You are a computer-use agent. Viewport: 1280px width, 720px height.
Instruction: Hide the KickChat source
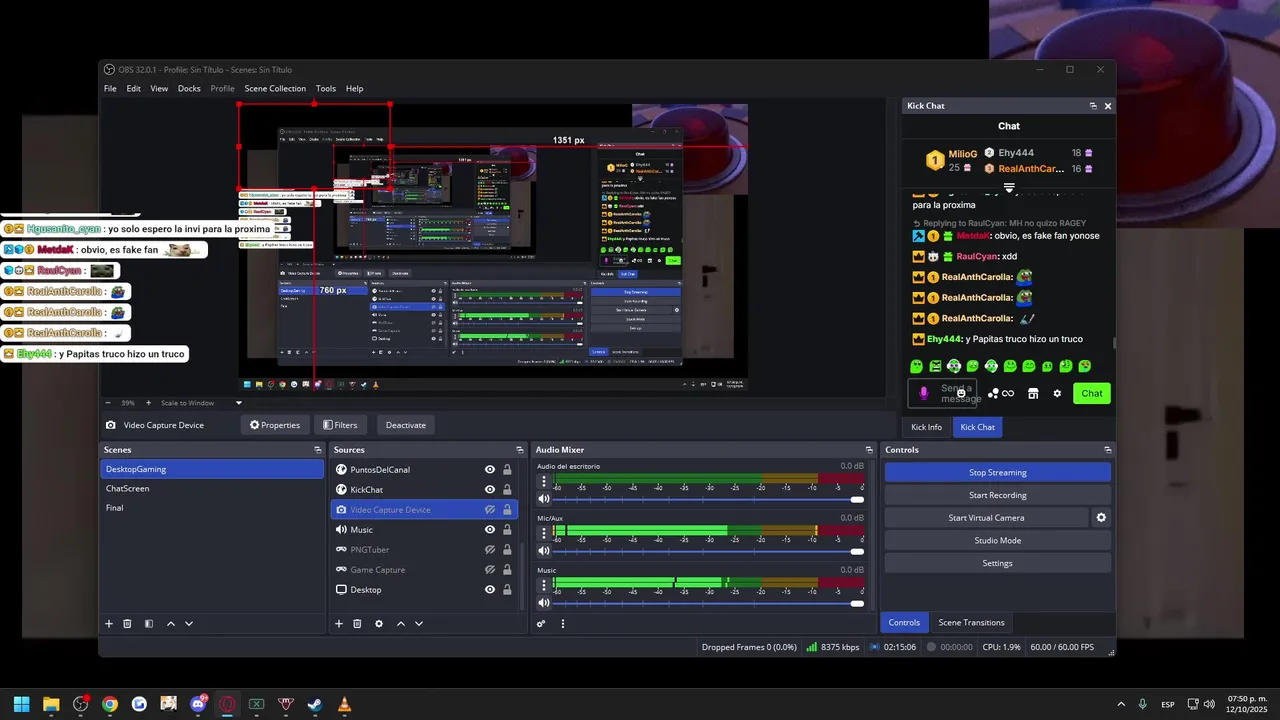click(x=490, y=490)
